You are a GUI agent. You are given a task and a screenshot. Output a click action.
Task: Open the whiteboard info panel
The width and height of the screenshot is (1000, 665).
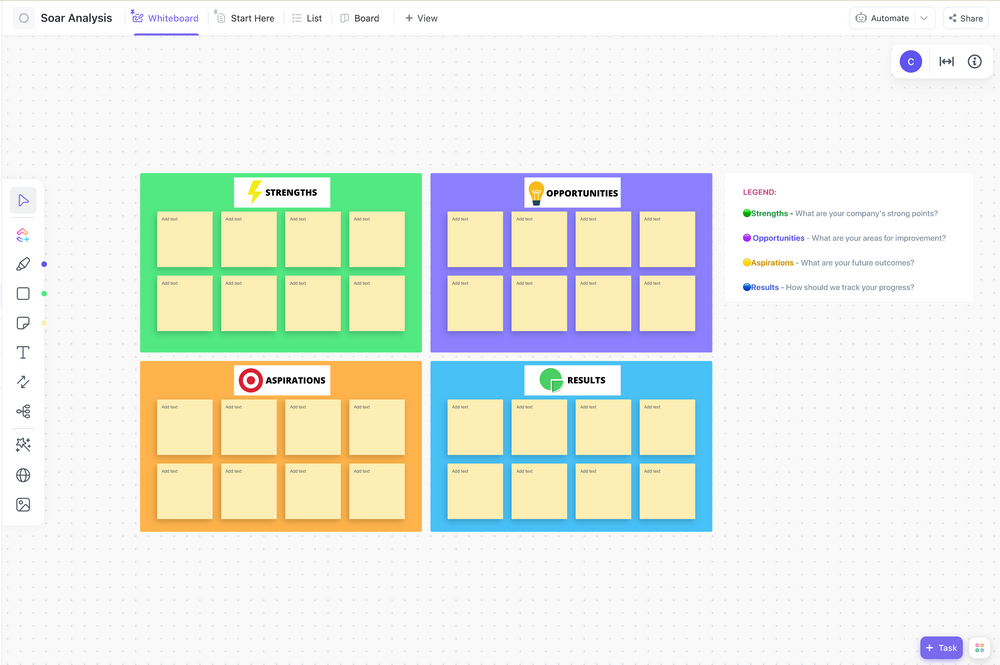[x=974, y=61]
